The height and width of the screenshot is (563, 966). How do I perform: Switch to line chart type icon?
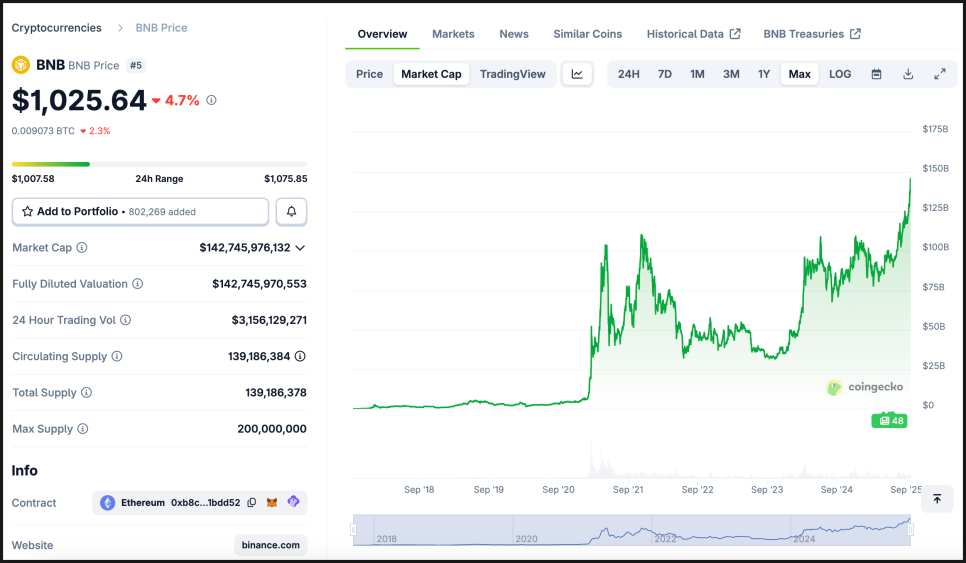tap(577, 74)
